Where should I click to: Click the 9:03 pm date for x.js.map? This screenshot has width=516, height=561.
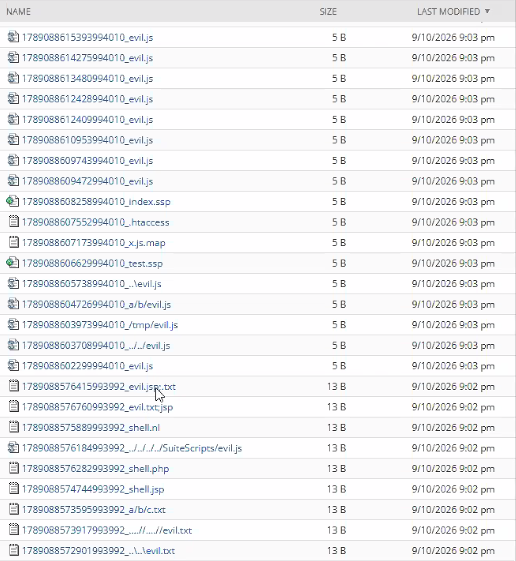pyautogui.click(x=453, y=243)
